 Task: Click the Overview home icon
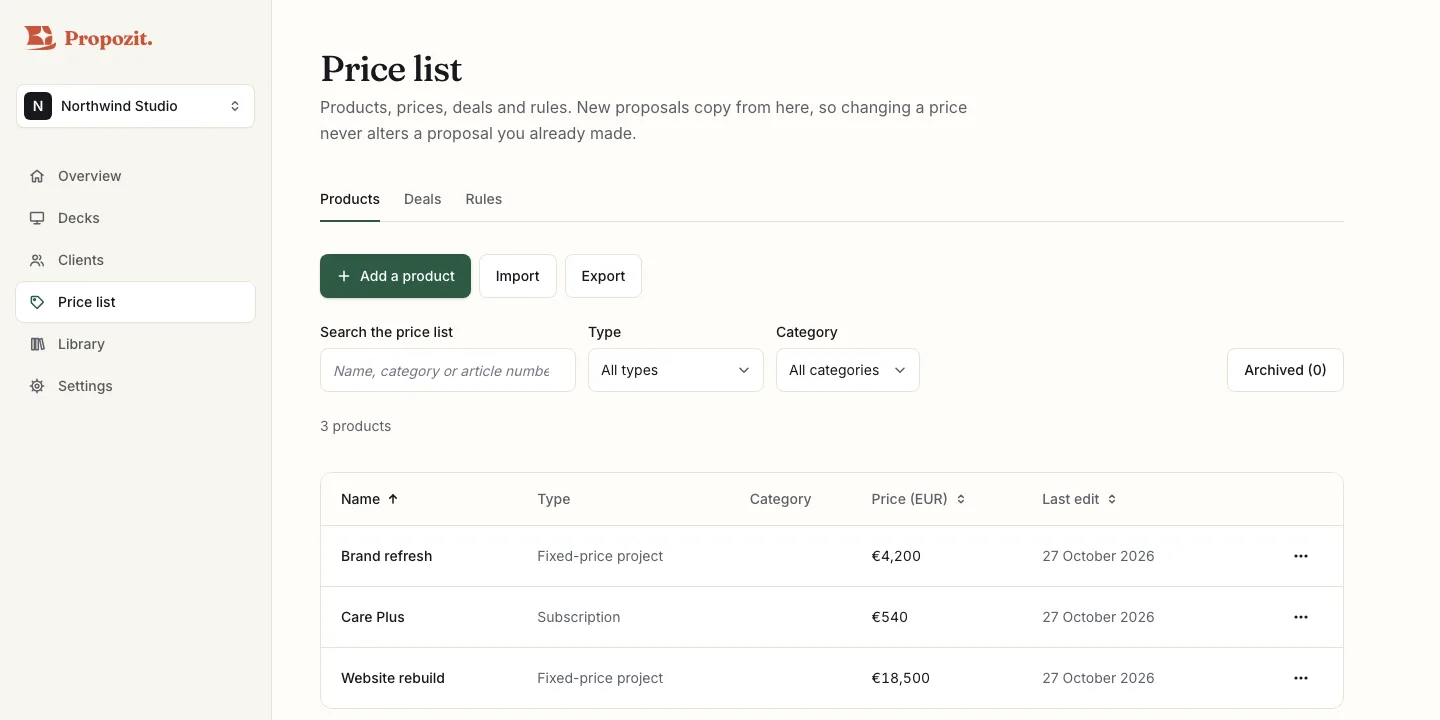37,176
